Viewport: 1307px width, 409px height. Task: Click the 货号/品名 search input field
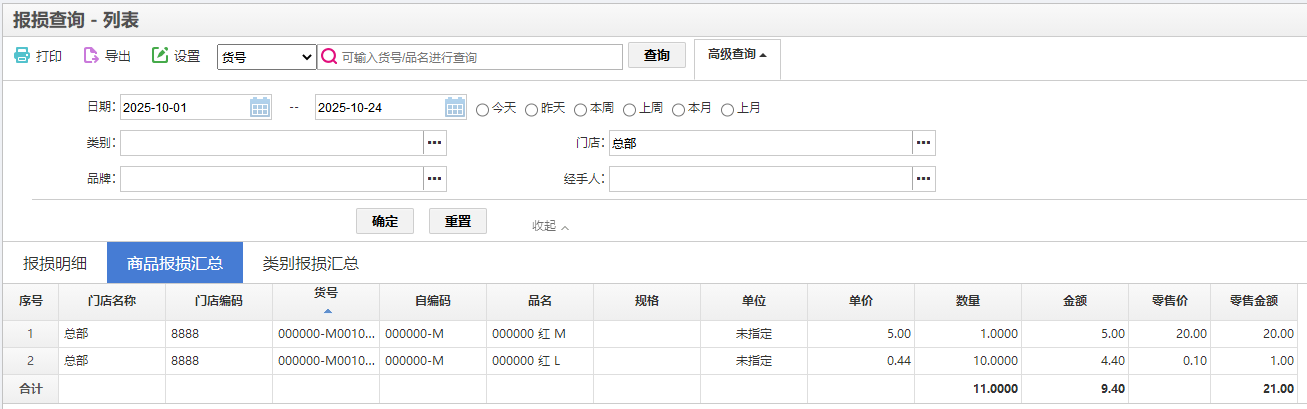tap(480, 57)
